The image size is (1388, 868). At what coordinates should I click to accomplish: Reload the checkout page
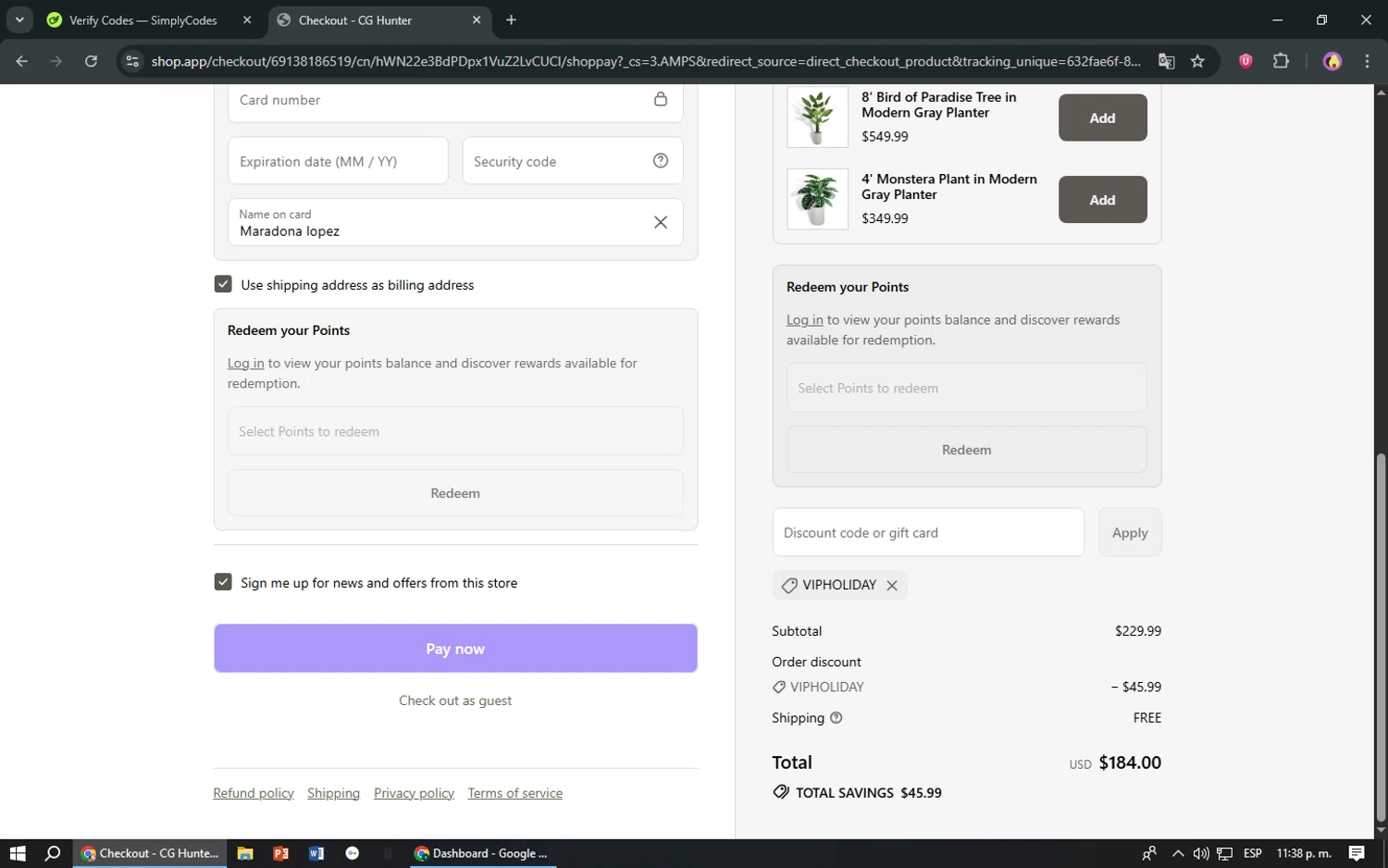pyautogui.click(x=91, y=61)
